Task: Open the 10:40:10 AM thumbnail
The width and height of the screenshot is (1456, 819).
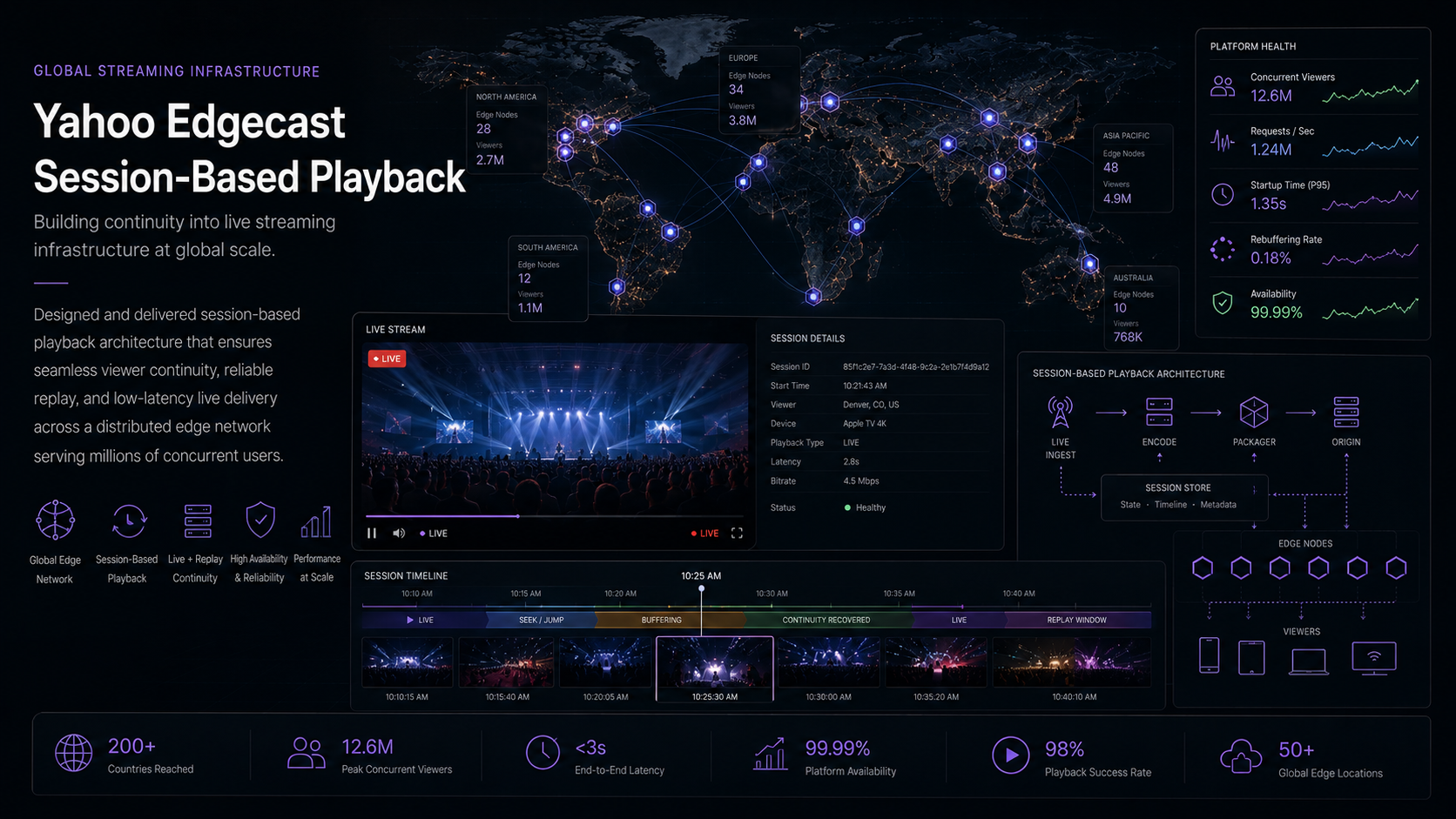Action: [1072, 662]
